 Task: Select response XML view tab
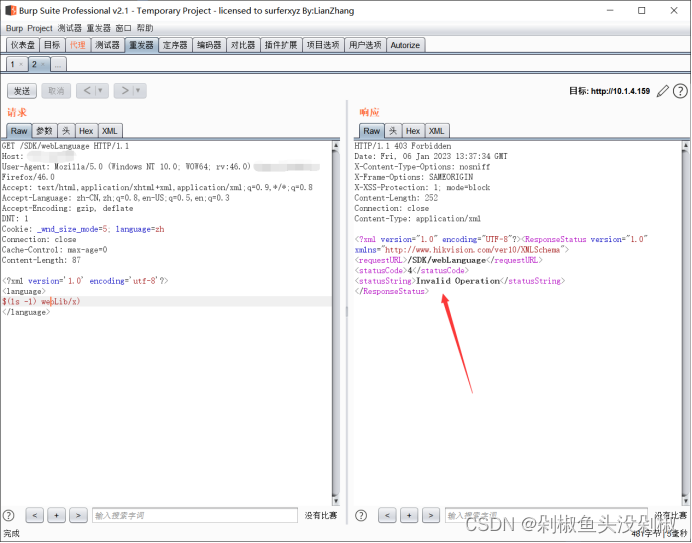(436, 131)
